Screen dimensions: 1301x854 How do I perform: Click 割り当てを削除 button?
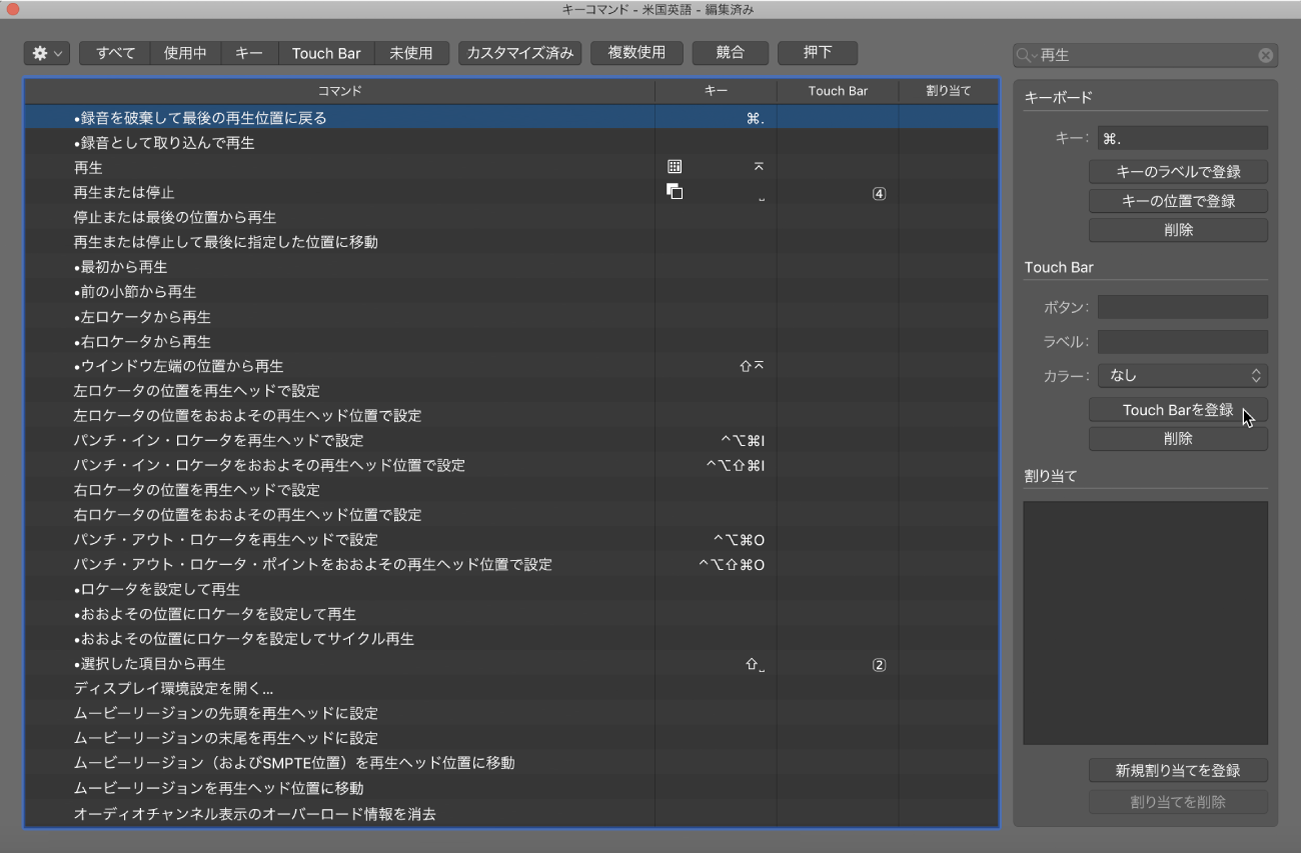click(x=1178, y=802)
